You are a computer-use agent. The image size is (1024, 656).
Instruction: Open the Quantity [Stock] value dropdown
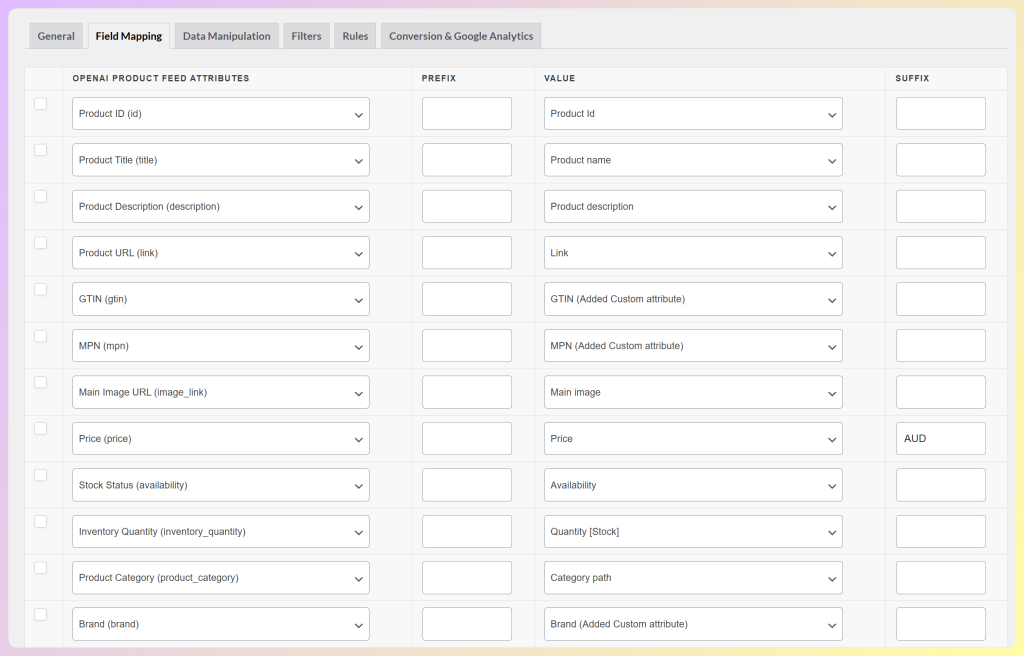[692, 531]
